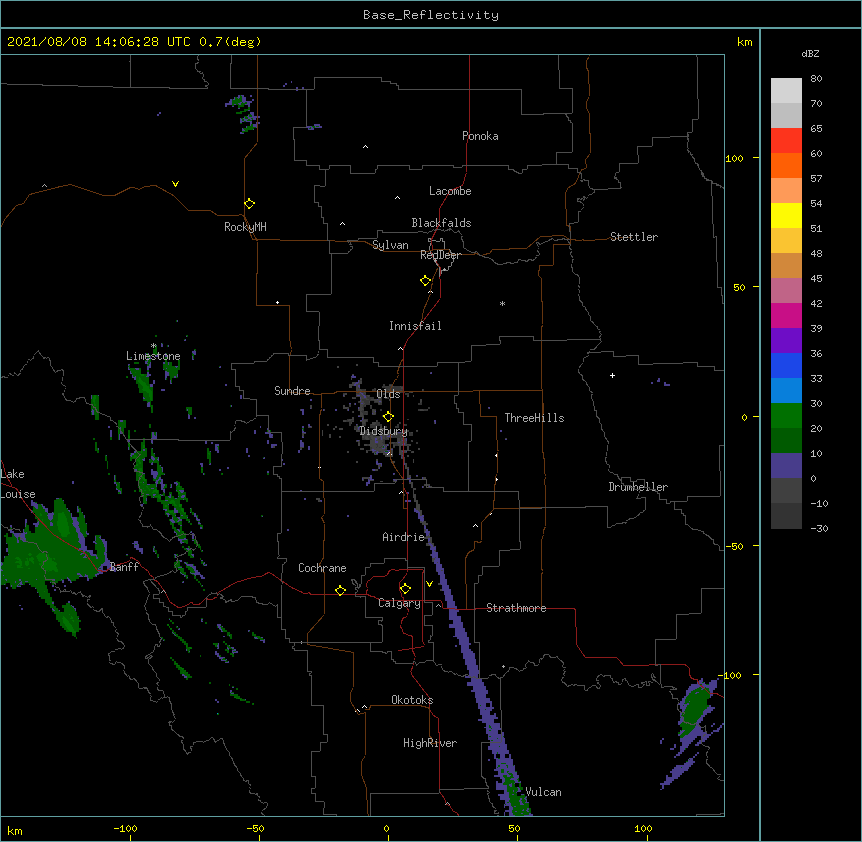The image size is (862, 842).
Task: Click the white plus marker north of Drumheller
Action: coord(612,375)
